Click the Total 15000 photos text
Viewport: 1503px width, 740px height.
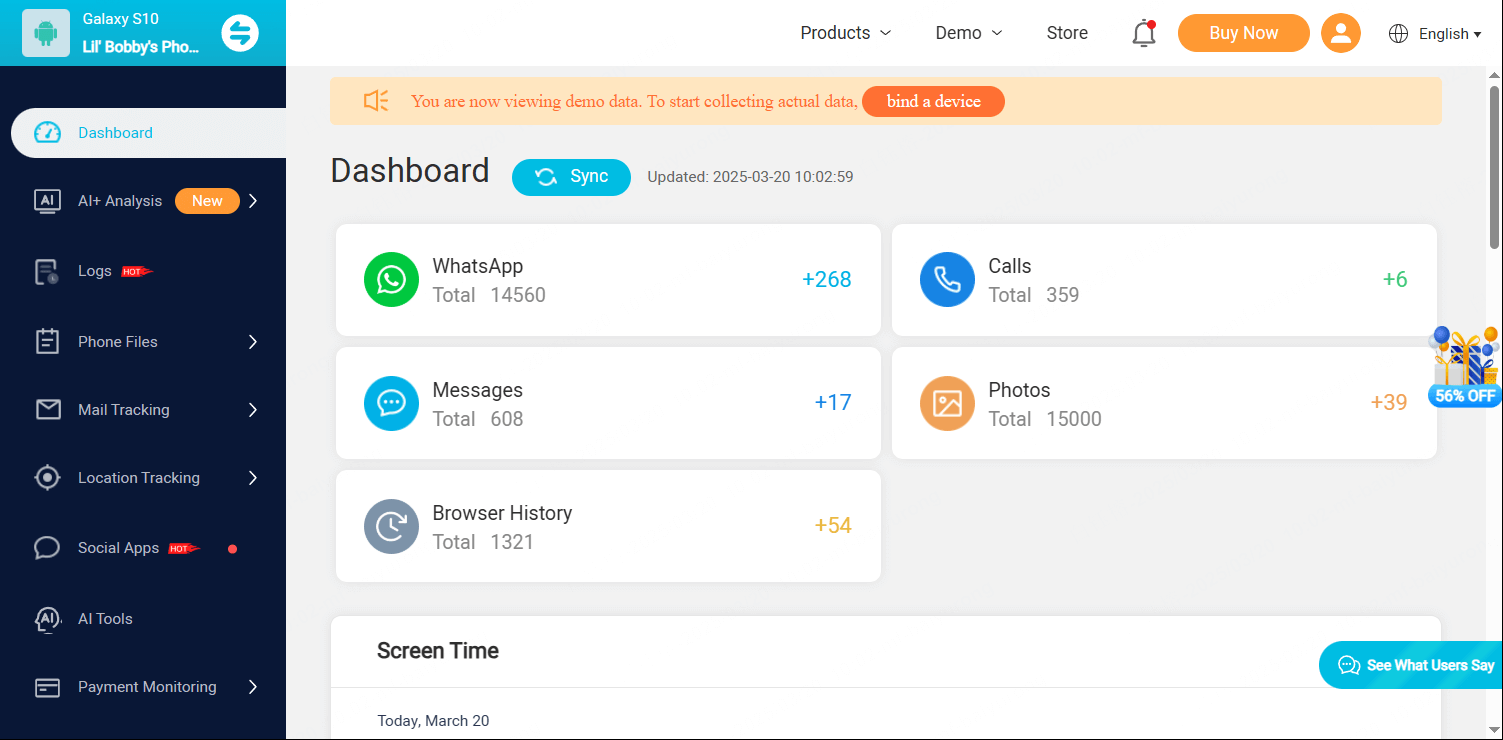pyautogui.click(x=1045, y=419)
